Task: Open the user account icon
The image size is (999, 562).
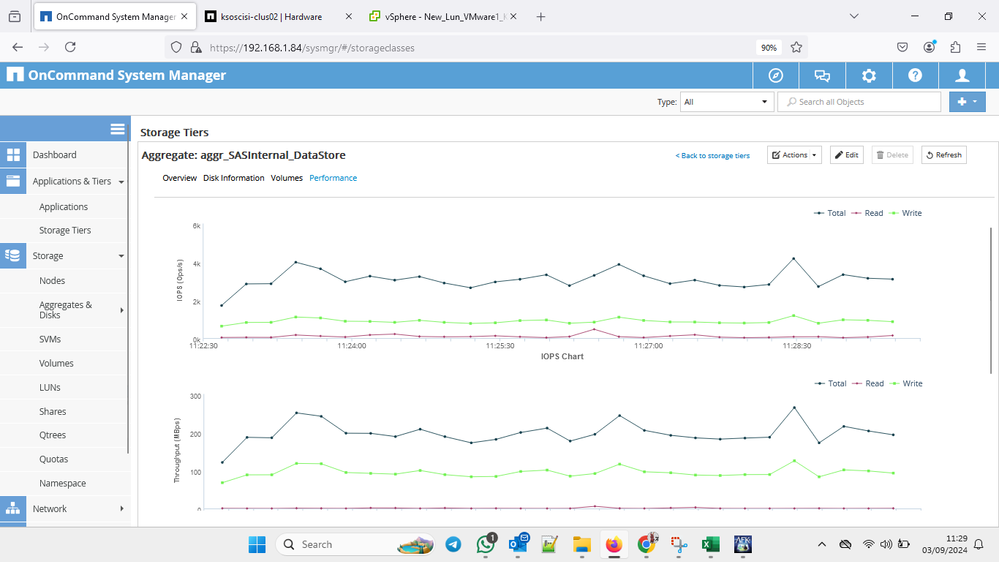Action: coord(962,76)
